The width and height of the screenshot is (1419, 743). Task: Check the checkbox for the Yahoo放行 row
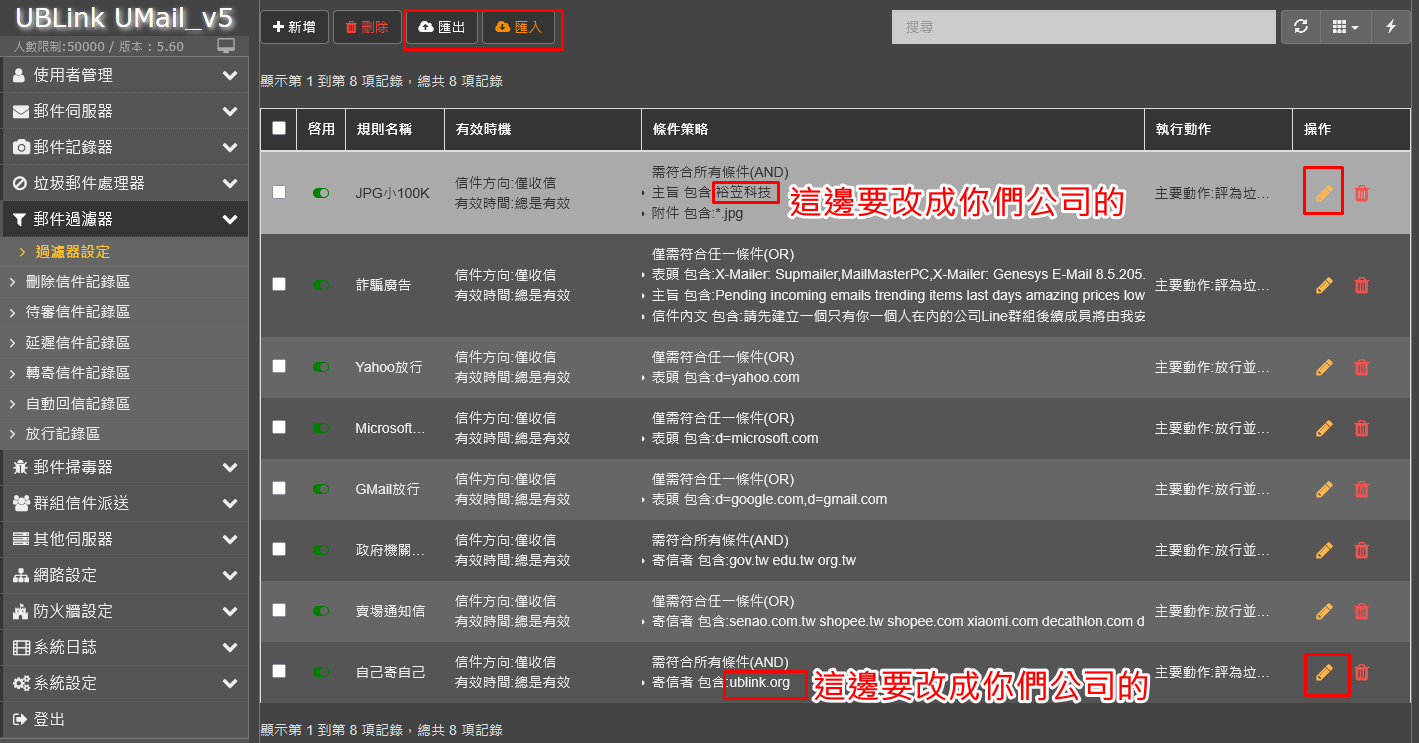coord(279,367)
